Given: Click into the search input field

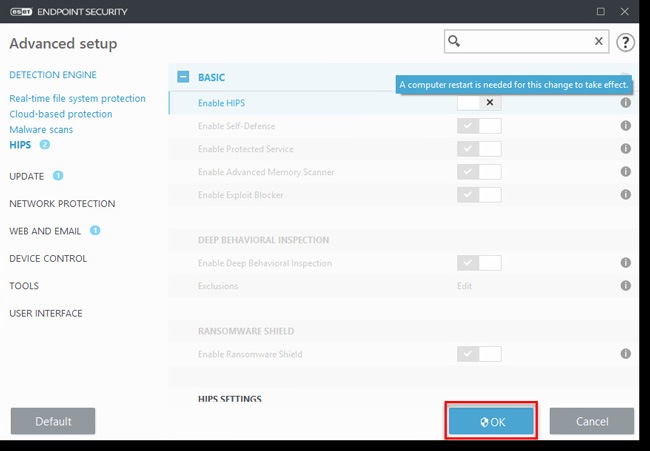Looking at the screenshot, I should pyautogui.click(x=526, y=41).
